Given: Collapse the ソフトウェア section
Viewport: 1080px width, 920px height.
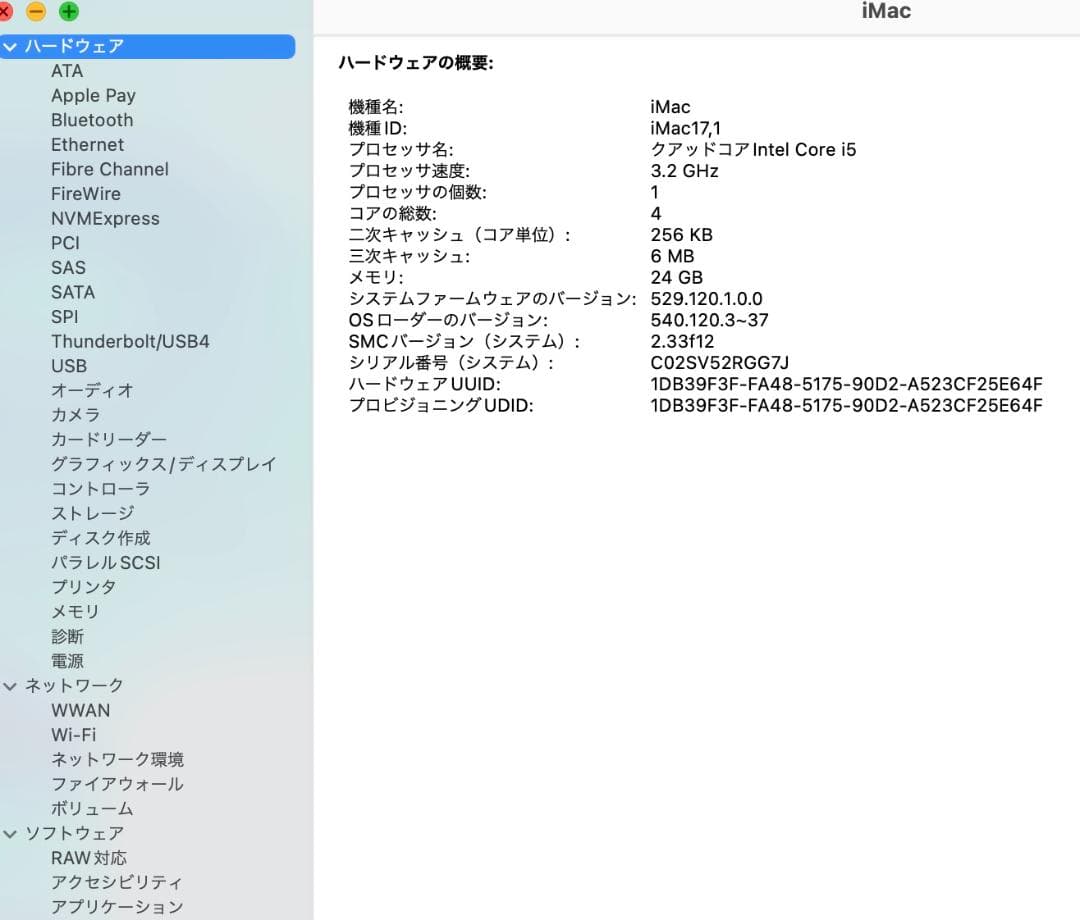Looking at the screenshot, I should [10, 833].
